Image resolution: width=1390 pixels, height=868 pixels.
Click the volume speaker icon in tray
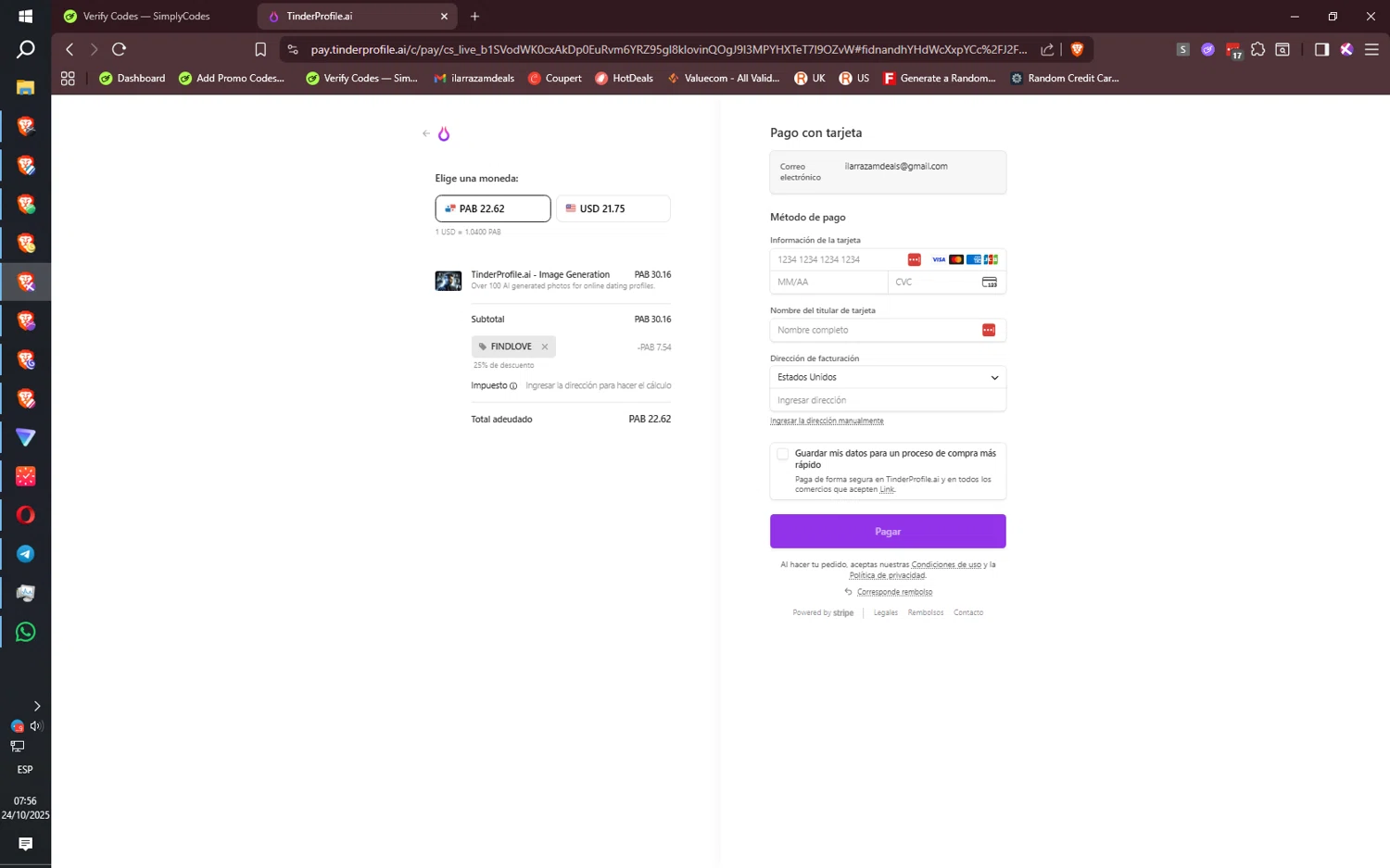pos(36,726)
